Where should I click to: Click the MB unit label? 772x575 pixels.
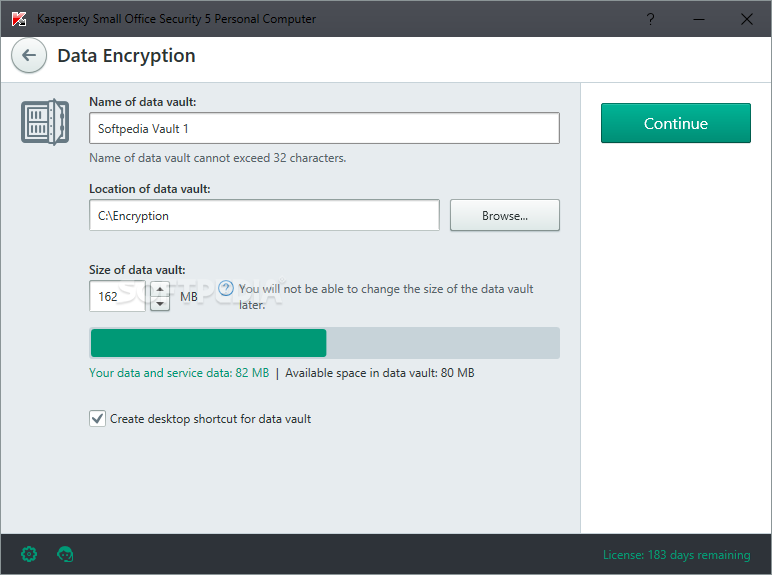[x=189, y=296]
